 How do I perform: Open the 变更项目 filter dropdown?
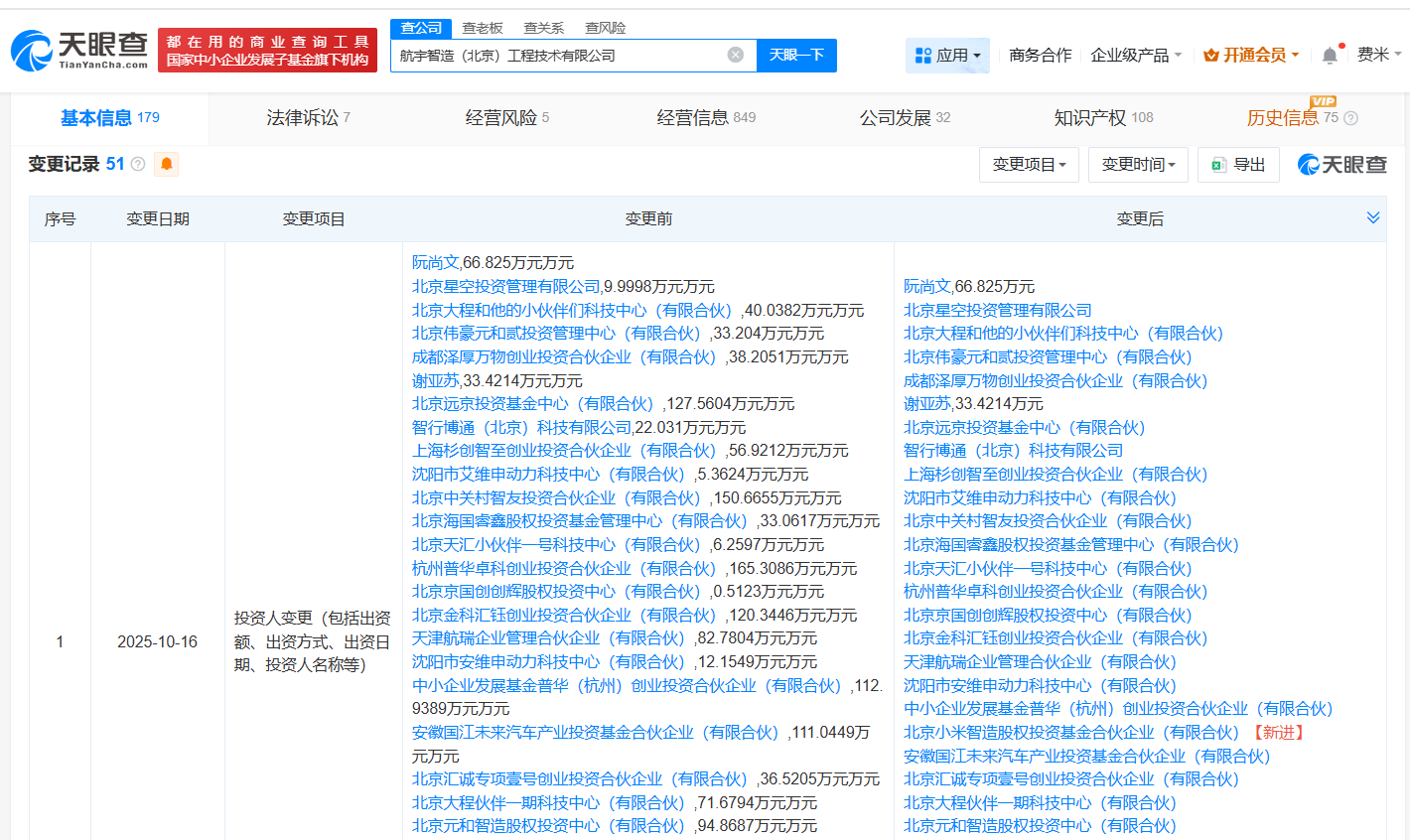pyautogui.click(x=1030, y=164)
